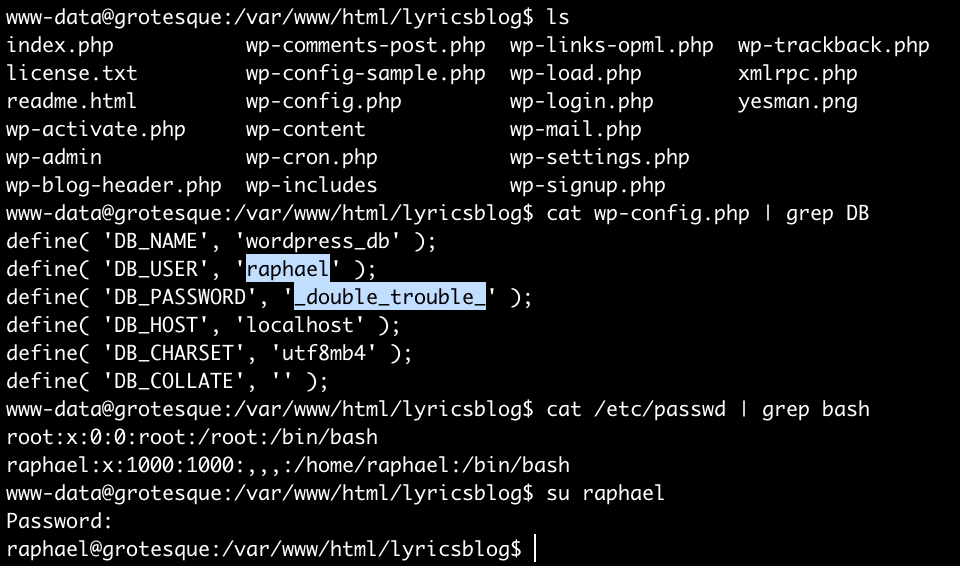Click the wp-content directory name

coord(305,129)
